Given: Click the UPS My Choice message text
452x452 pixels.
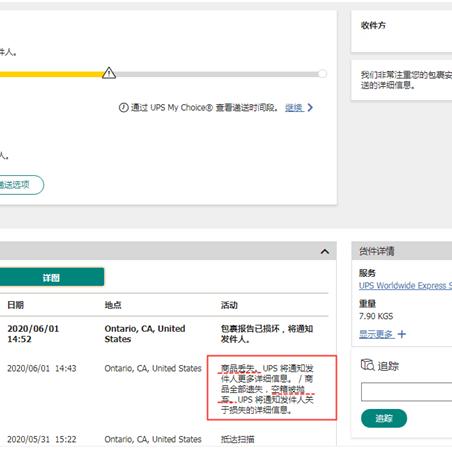Looking at the screenshot, I should tap(204, 108).
